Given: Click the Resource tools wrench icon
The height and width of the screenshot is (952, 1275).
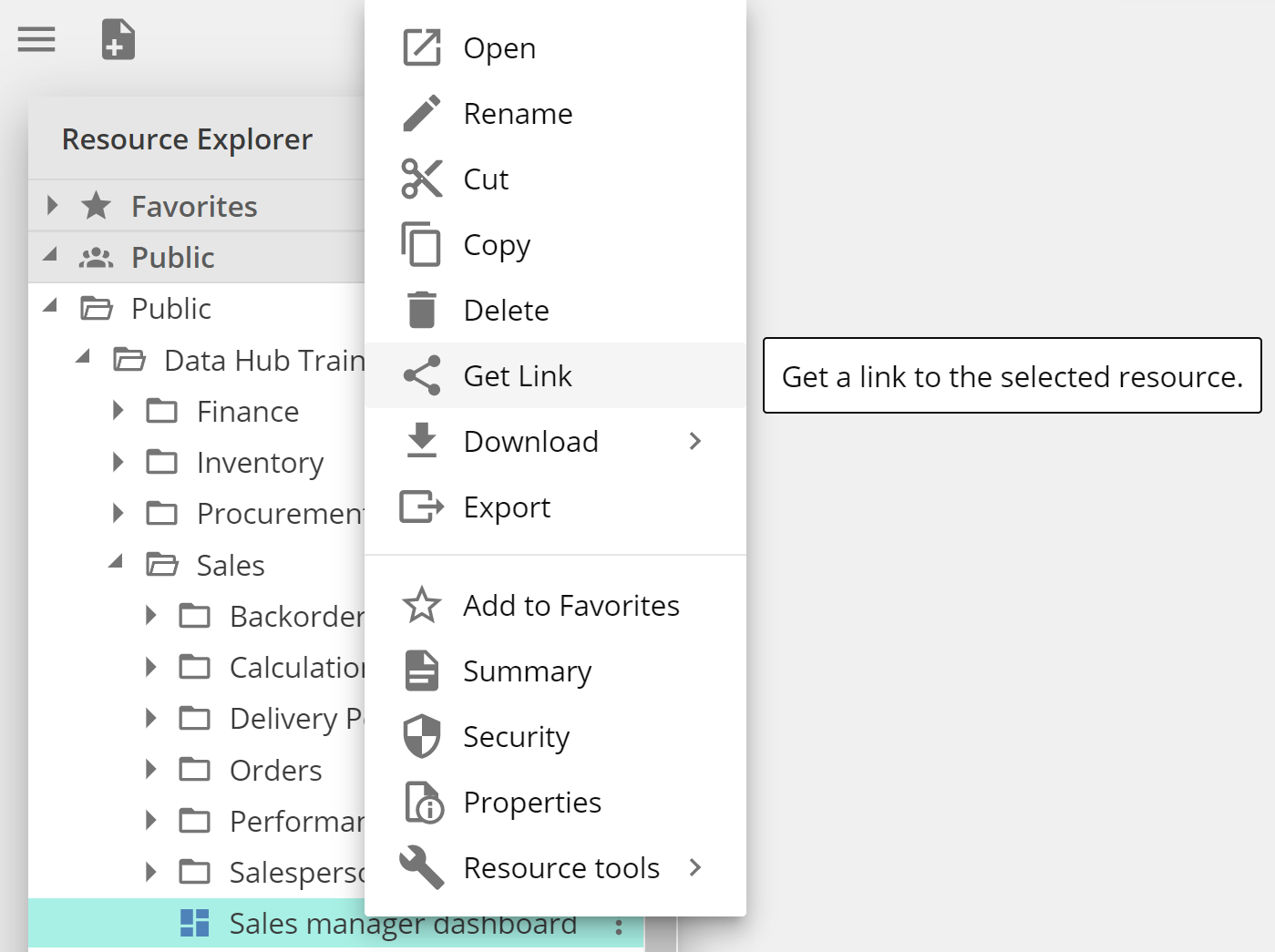Looking at the screenshot, I should point(422,867).
